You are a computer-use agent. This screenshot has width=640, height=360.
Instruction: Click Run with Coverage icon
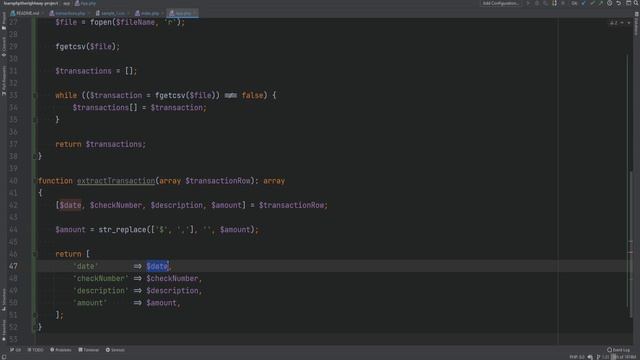click(x=545, y=3)
